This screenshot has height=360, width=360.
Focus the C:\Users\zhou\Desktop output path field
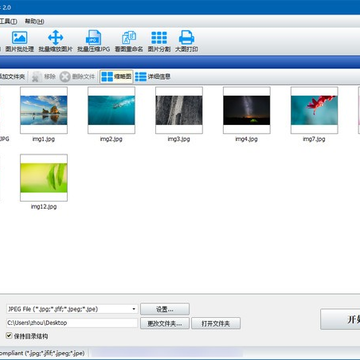[72, 323]
